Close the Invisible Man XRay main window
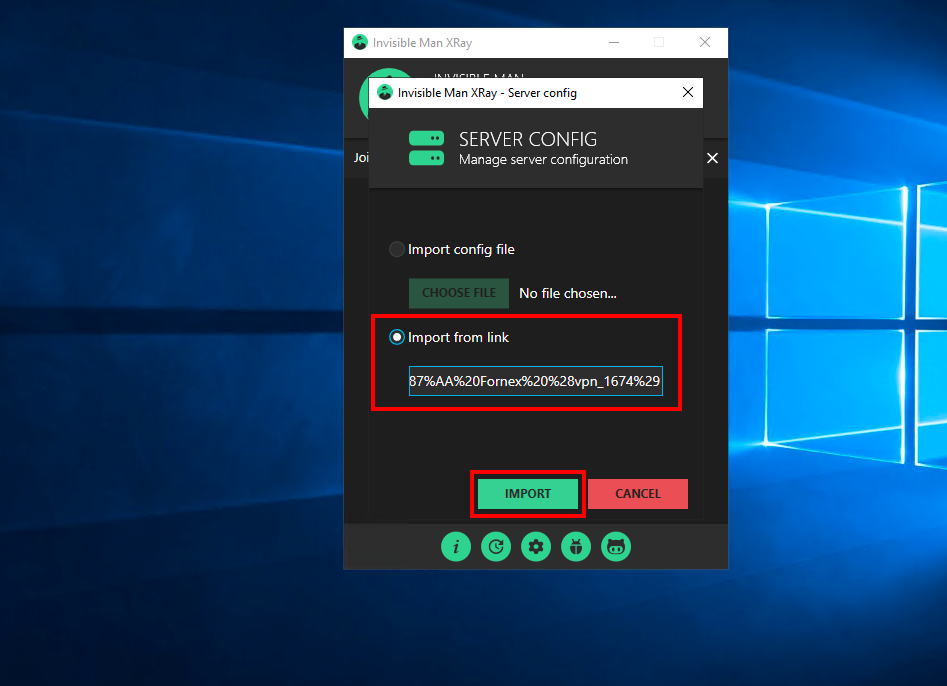The height and width of the screenshot is (686, 947). (705, 42)
